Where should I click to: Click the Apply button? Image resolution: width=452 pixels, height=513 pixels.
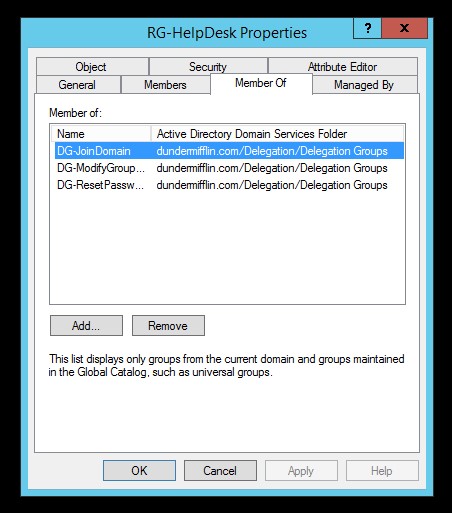301,470
